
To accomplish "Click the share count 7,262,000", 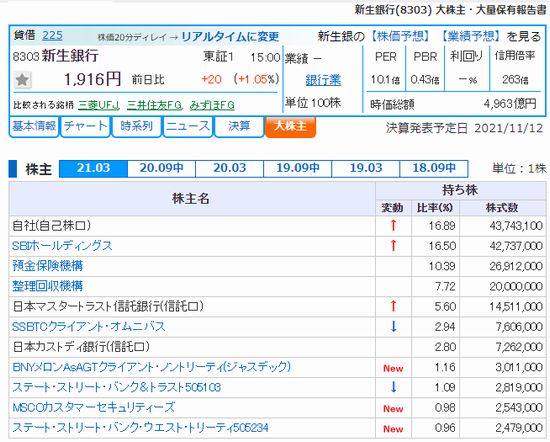I will (x=519, y=347).
